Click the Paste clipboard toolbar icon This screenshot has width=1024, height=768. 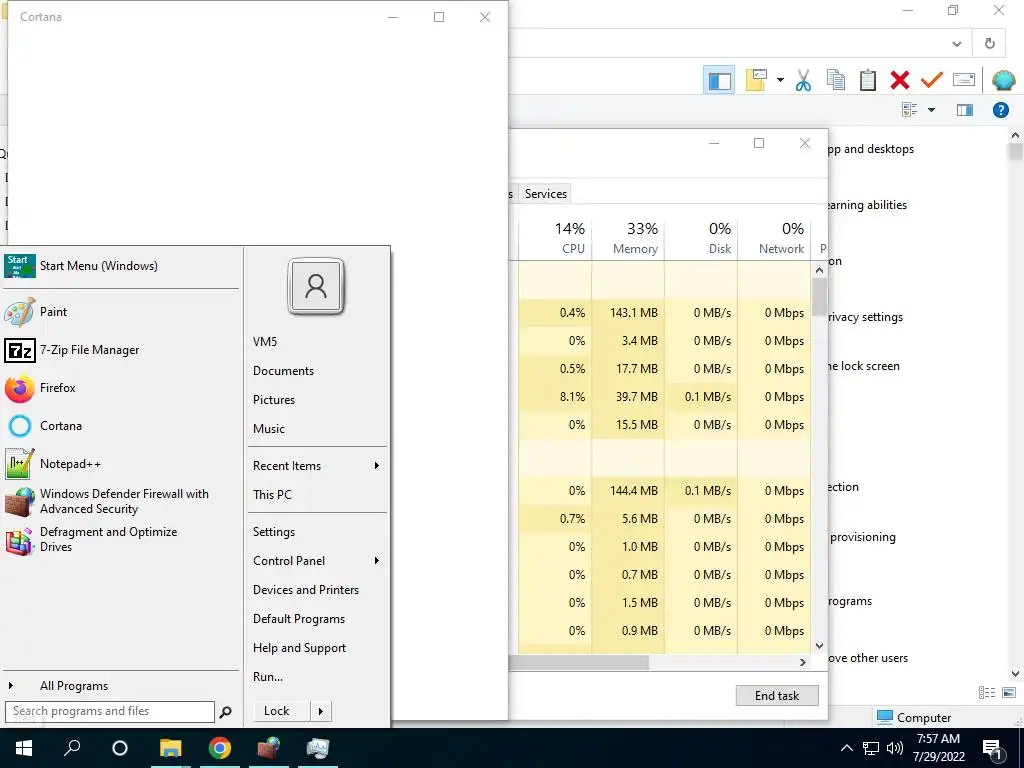coord(867,80)
